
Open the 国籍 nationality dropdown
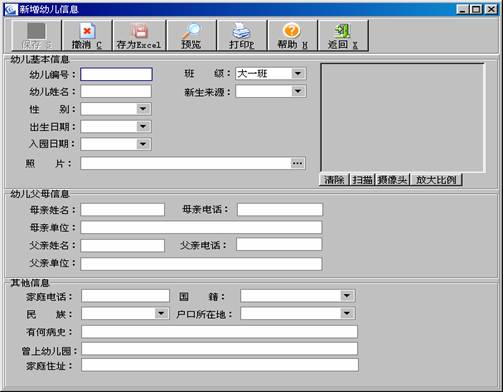(x=347, y=296)
